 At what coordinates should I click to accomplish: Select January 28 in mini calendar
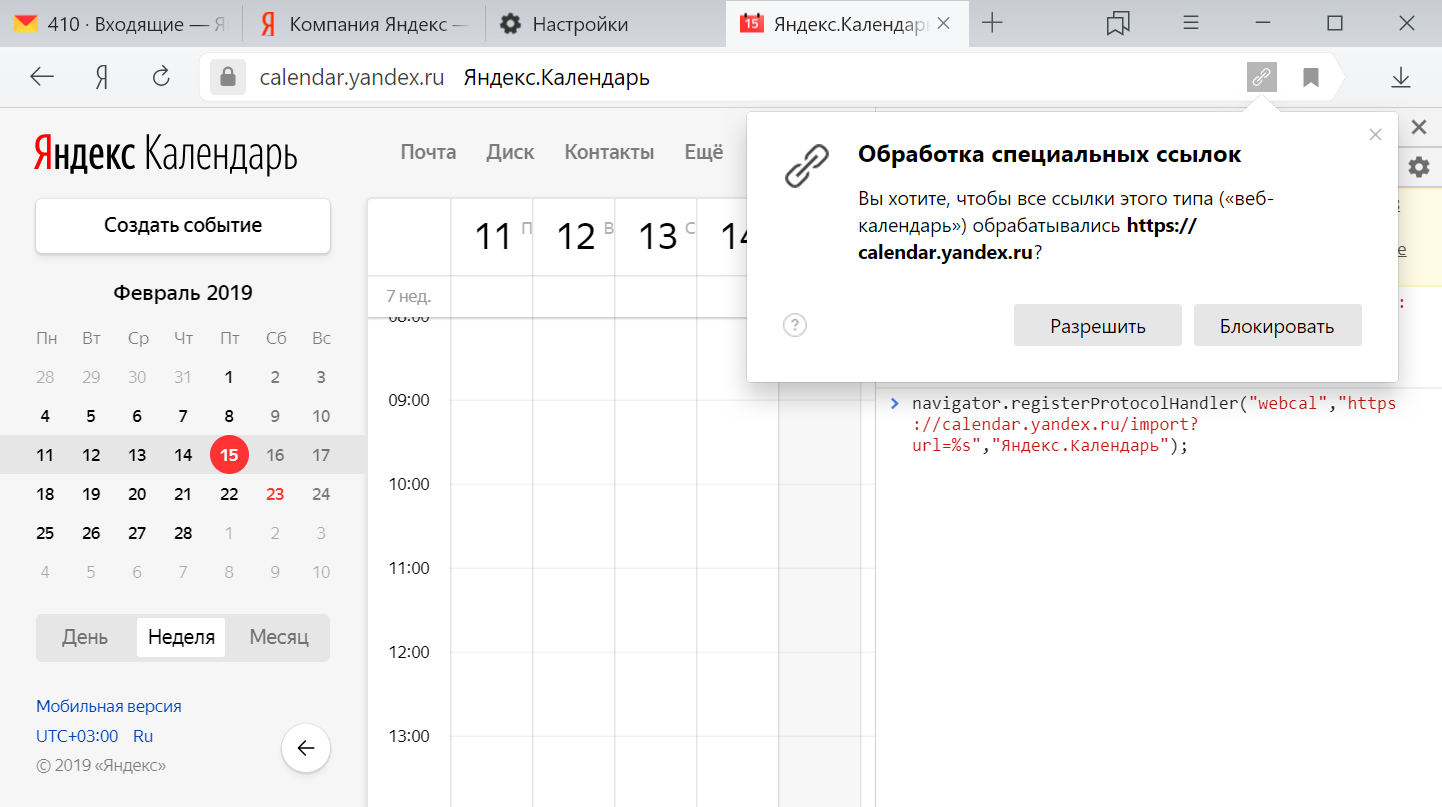coord(45,377)
